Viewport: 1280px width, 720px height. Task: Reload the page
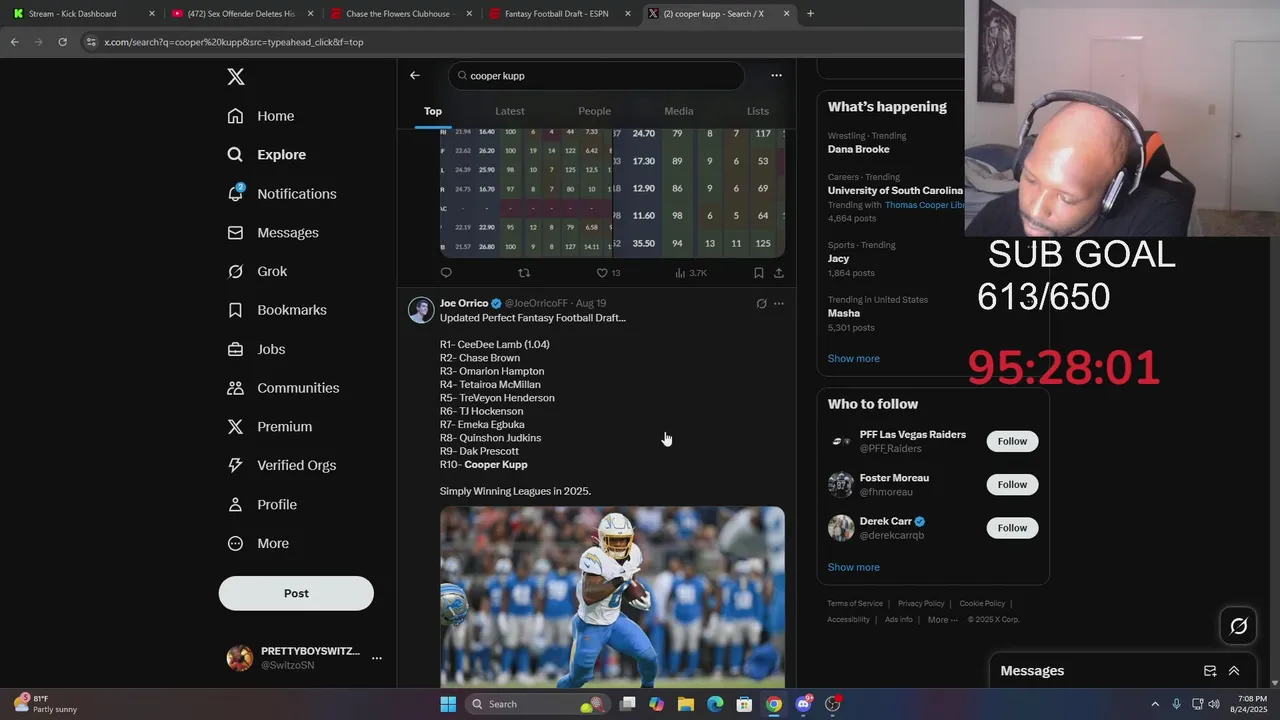coord(62,42)
